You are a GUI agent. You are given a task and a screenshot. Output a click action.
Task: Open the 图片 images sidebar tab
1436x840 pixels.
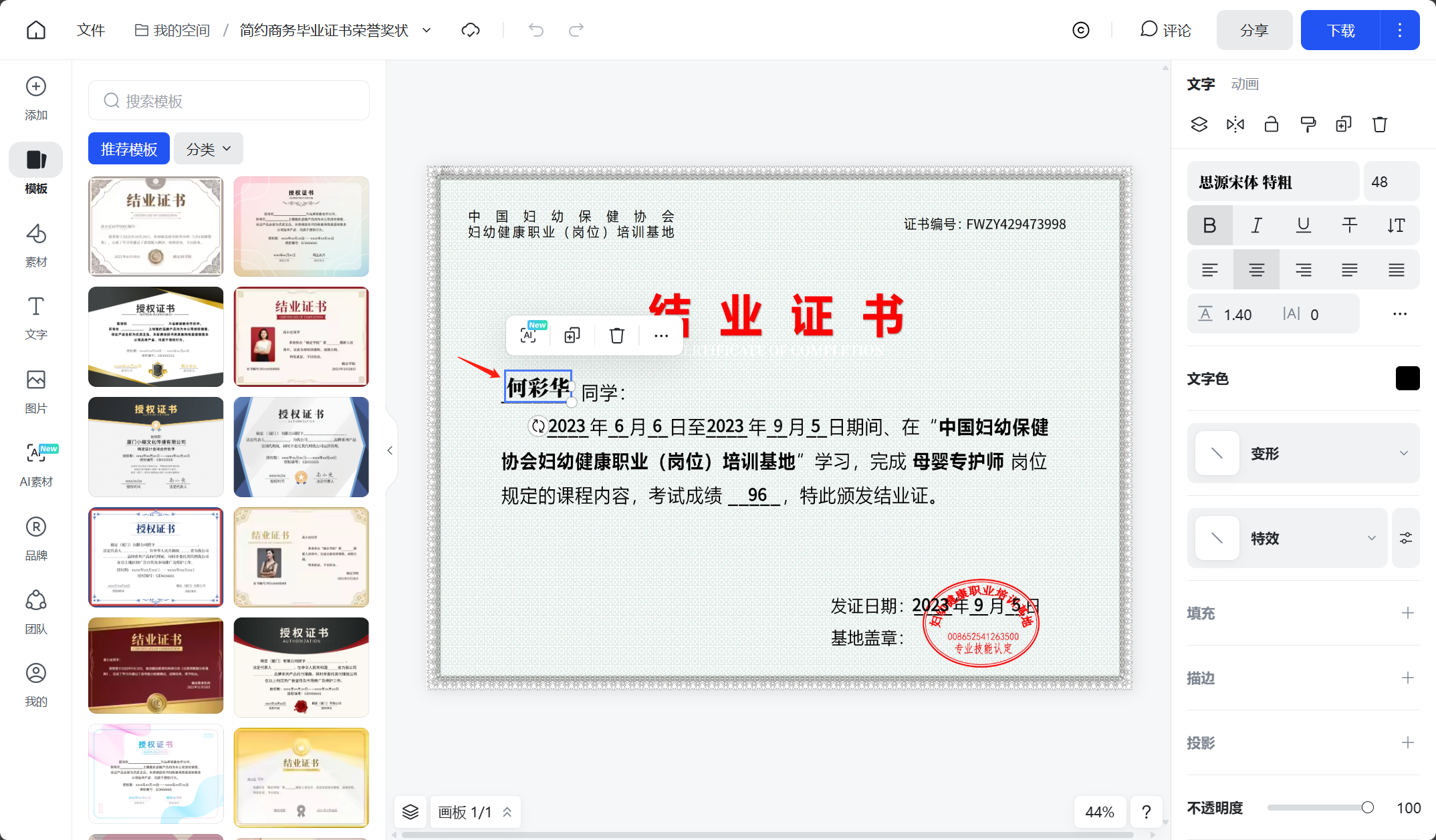(x=36, y=392)
